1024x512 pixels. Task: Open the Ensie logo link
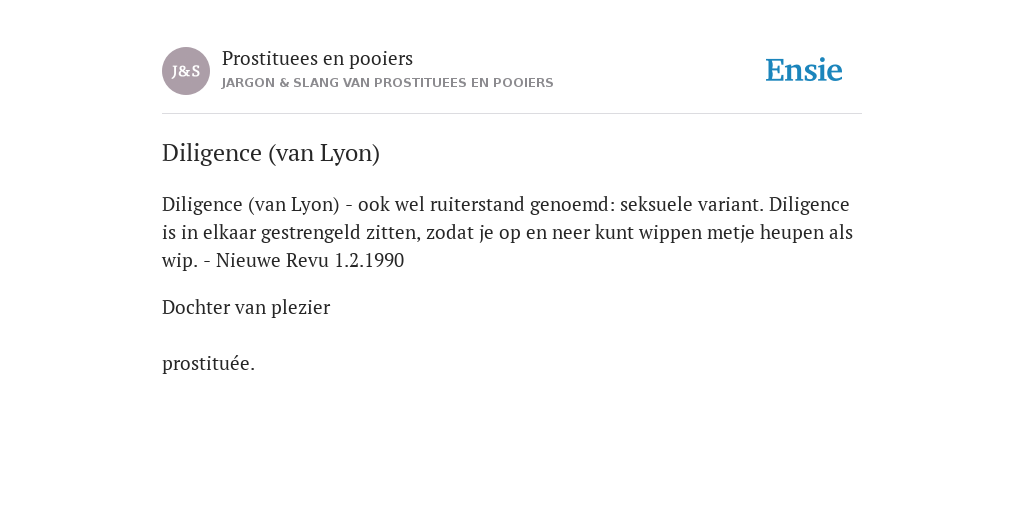coord(804,70)
